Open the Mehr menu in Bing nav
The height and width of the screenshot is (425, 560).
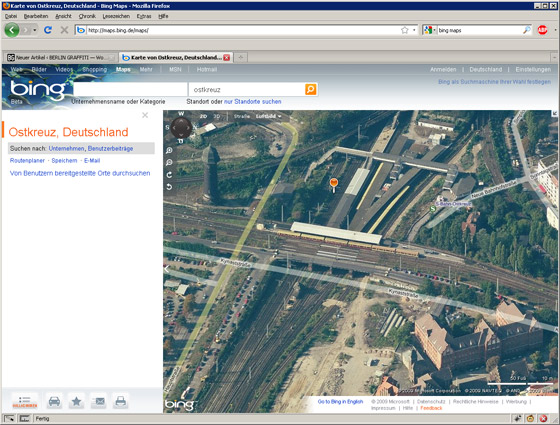coord(146,69)
